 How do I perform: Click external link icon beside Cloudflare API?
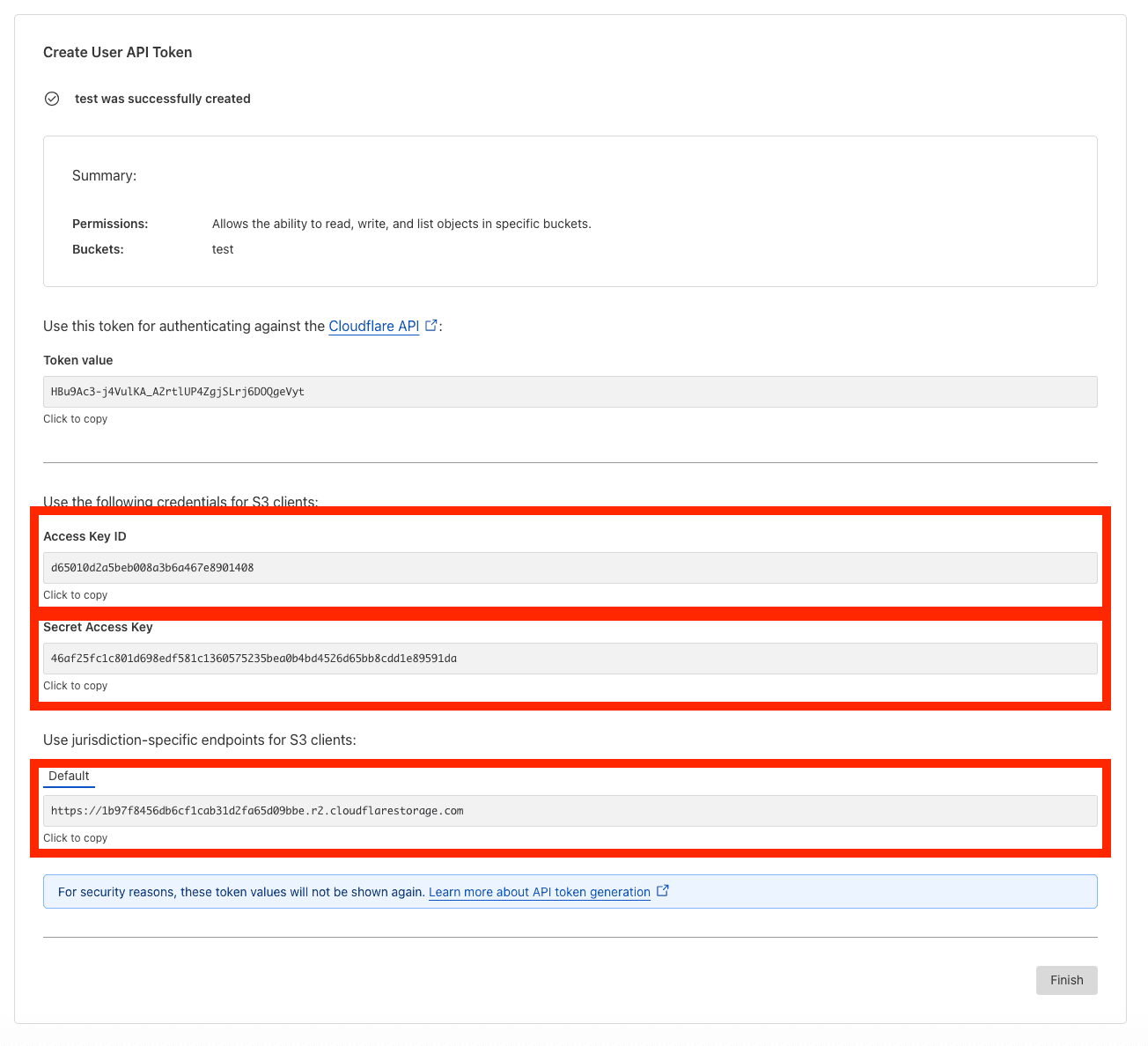(431, 325)
